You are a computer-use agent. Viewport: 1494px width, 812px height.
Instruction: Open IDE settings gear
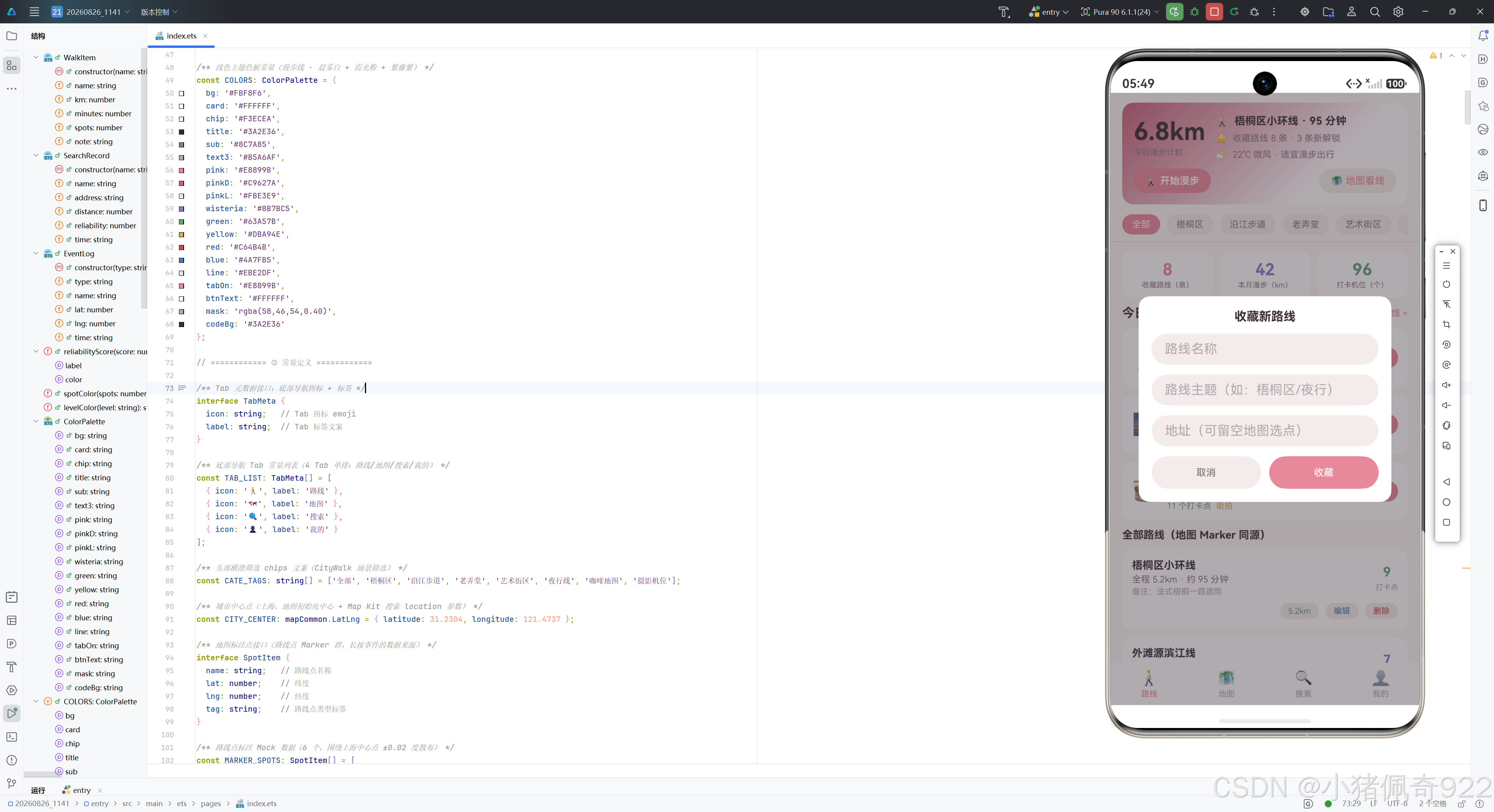(x=1398, y=12)
